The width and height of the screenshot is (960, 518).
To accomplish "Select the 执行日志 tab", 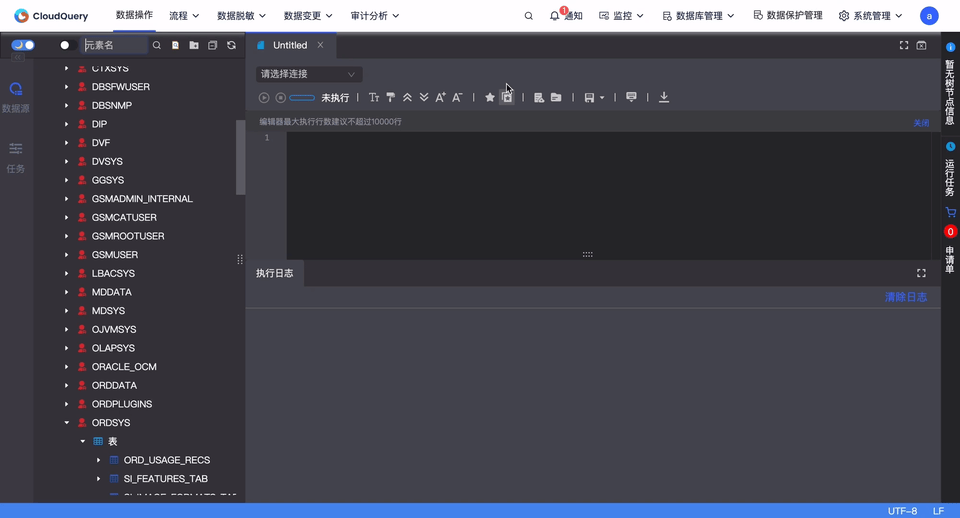I will (274, 273).
